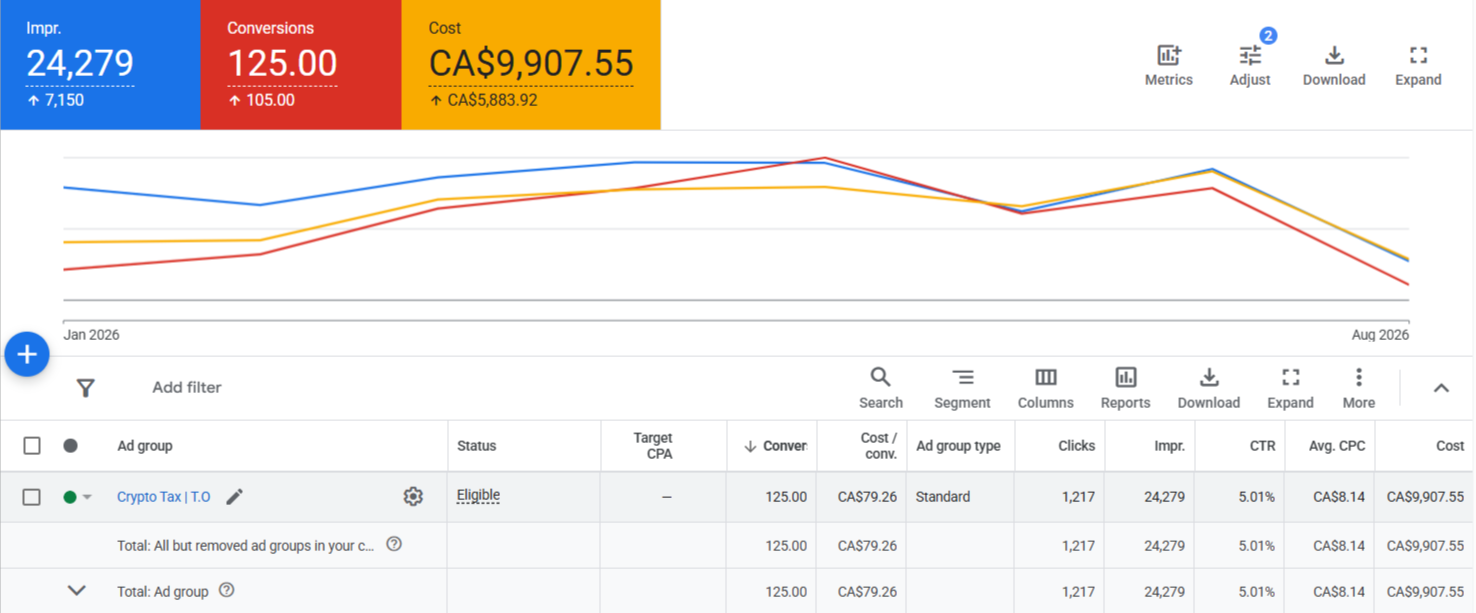Click Crypto Tax row CA$8.14 Avg. CPC cell
The width and height of the screenshot is (1476, 613).
pos(1337,497)
